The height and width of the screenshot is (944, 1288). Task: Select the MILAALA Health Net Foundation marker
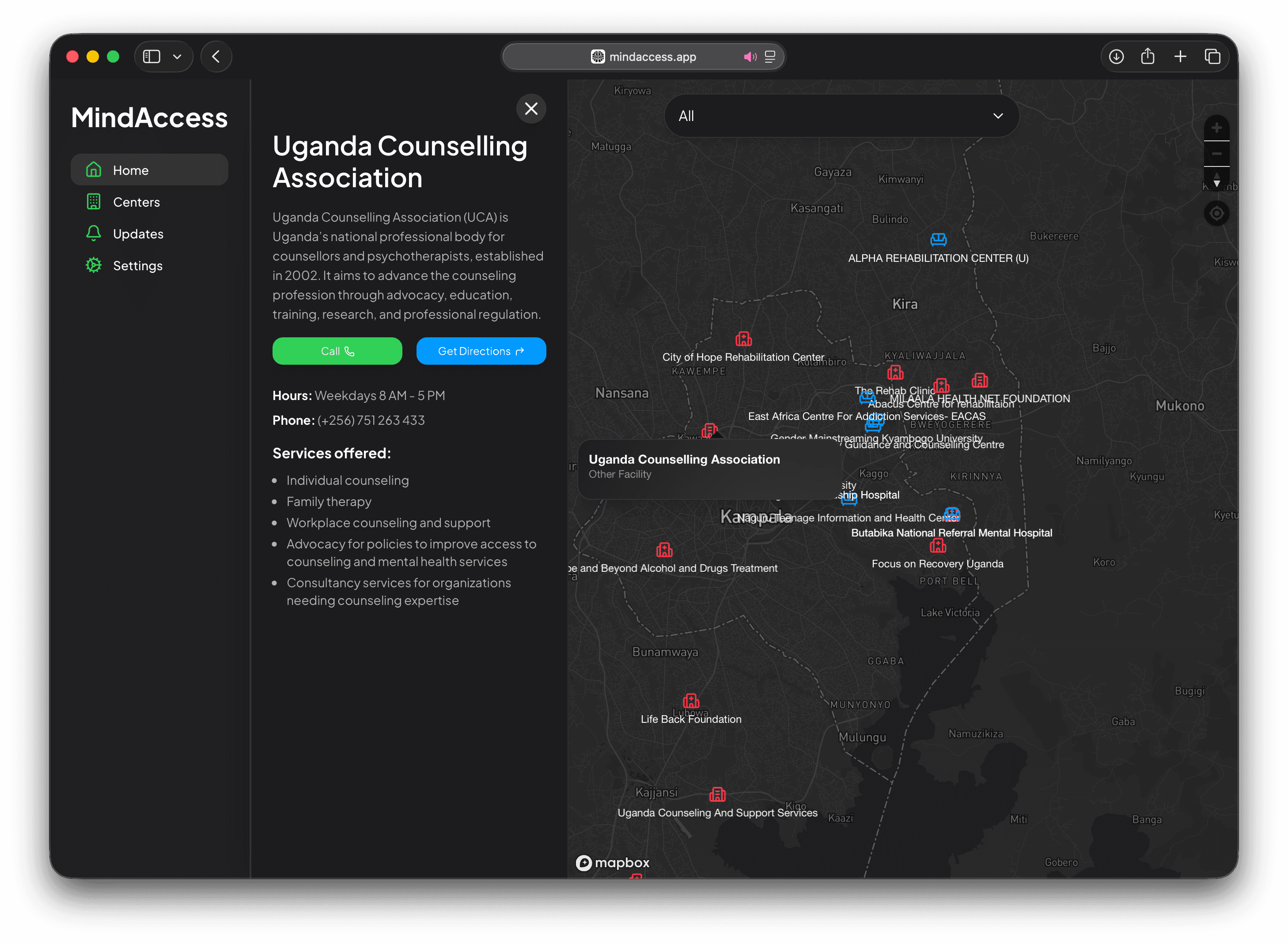point(979,380)
